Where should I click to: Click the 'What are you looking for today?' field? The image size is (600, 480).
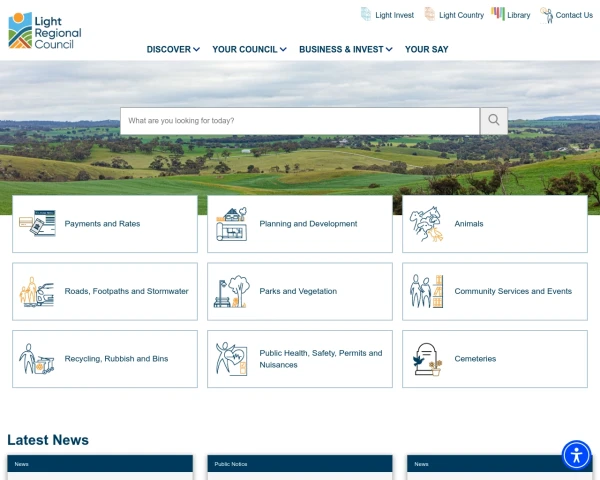(300, 121)
